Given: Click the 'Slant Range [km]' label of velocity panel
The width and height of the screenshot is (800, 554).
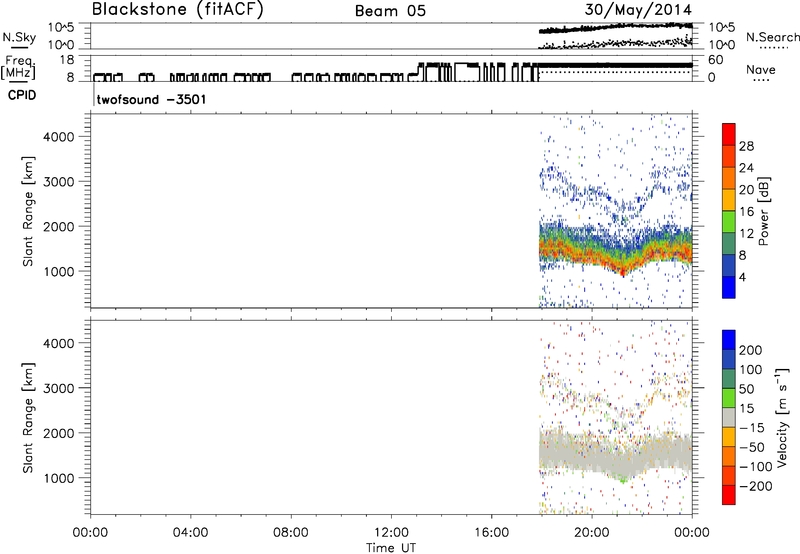Looking at the screenshot, I should (28, 418).
